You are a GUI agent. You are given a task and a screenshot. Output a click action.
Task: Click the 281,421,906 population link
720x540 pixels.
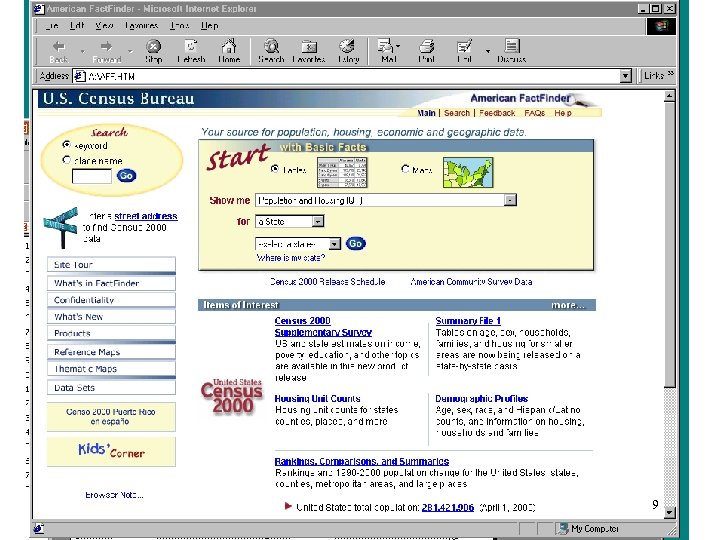click(448, 507)
